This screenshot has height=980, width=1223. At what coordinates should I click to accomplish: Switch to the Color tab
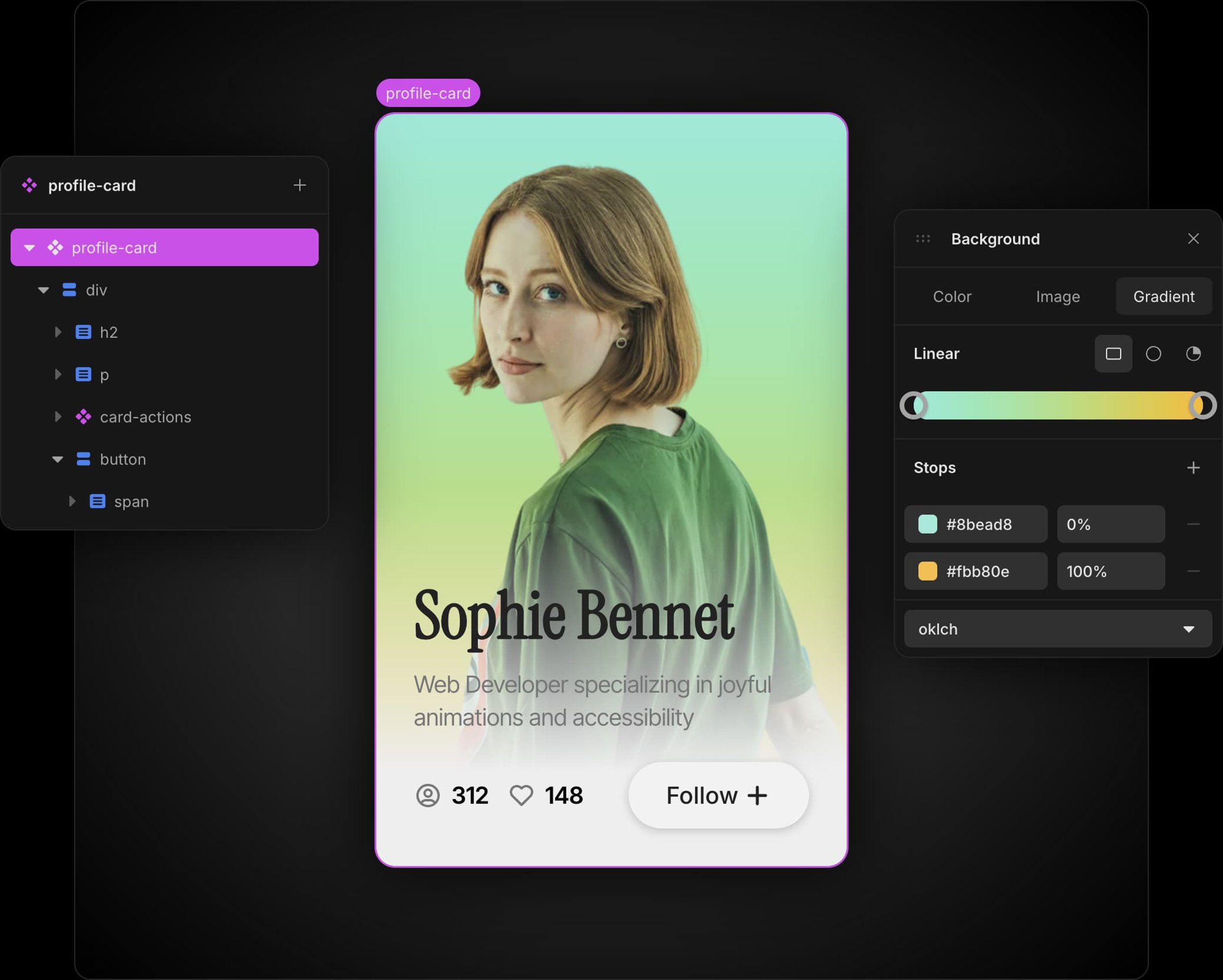coord(952,297)
